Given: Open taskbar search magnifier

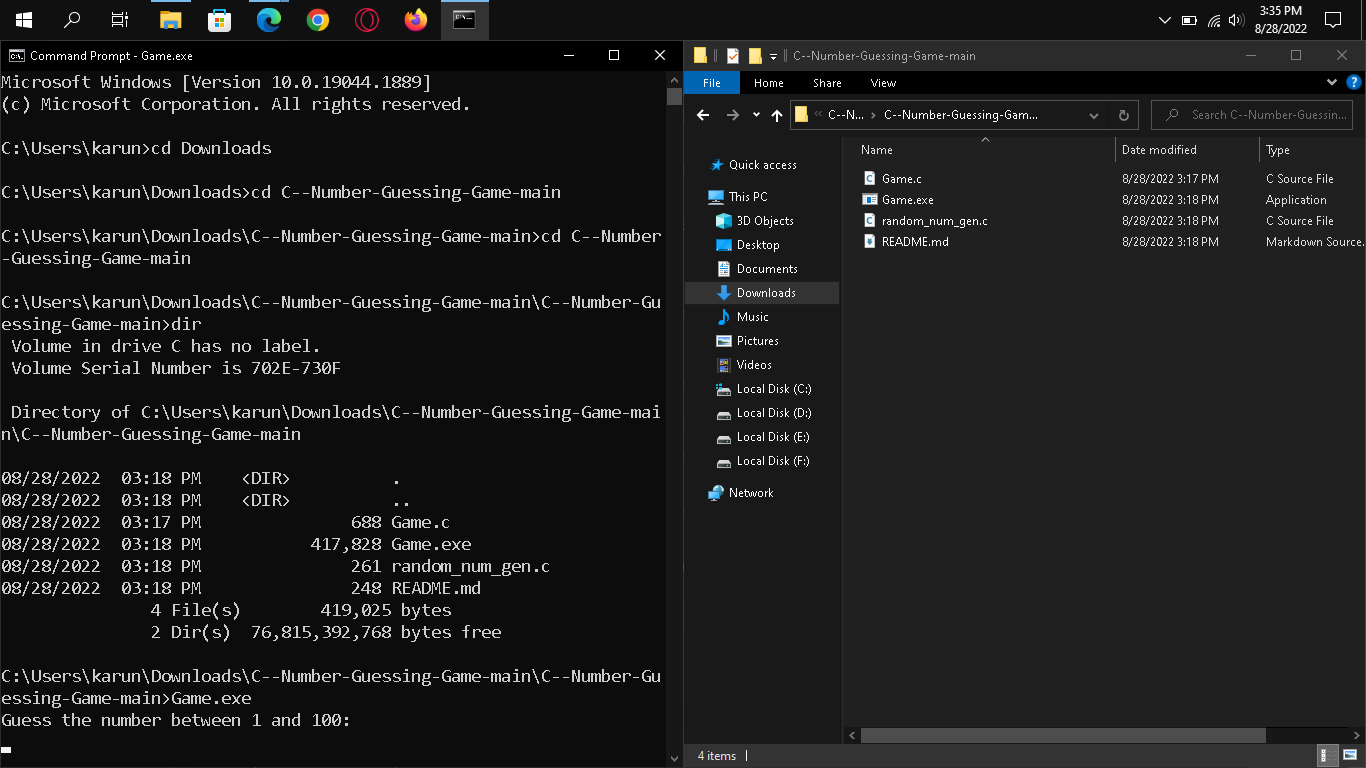Looking at the screenshot, I should point(72,20).
